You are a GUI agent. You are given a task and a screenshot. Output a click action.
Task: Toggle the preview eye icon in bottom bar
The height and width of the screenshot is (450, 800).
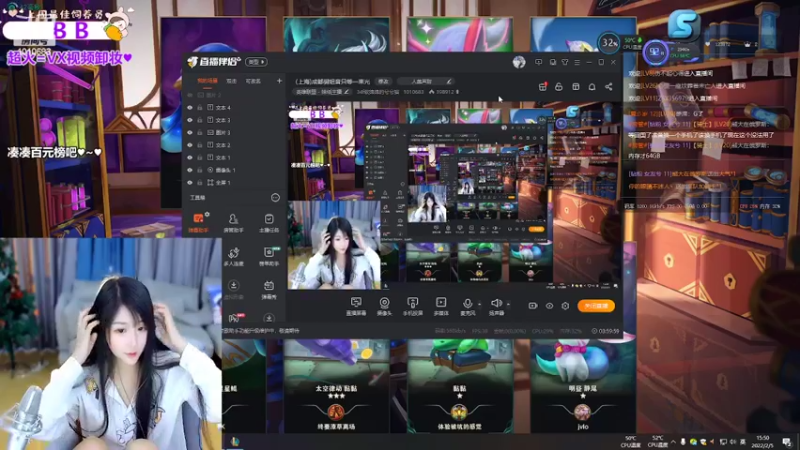(x=549, y=306)
